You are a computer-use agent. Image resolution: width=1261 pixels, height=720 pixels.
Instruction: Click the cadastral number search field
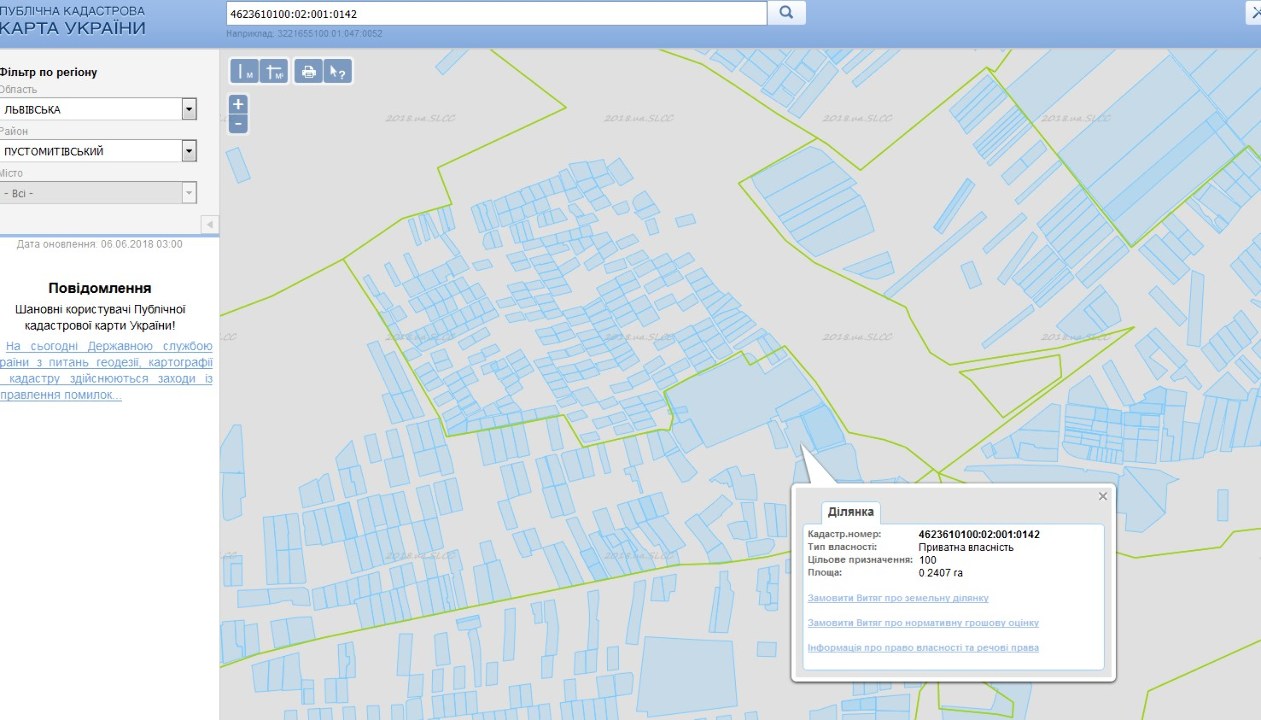(x=496, y=14)
